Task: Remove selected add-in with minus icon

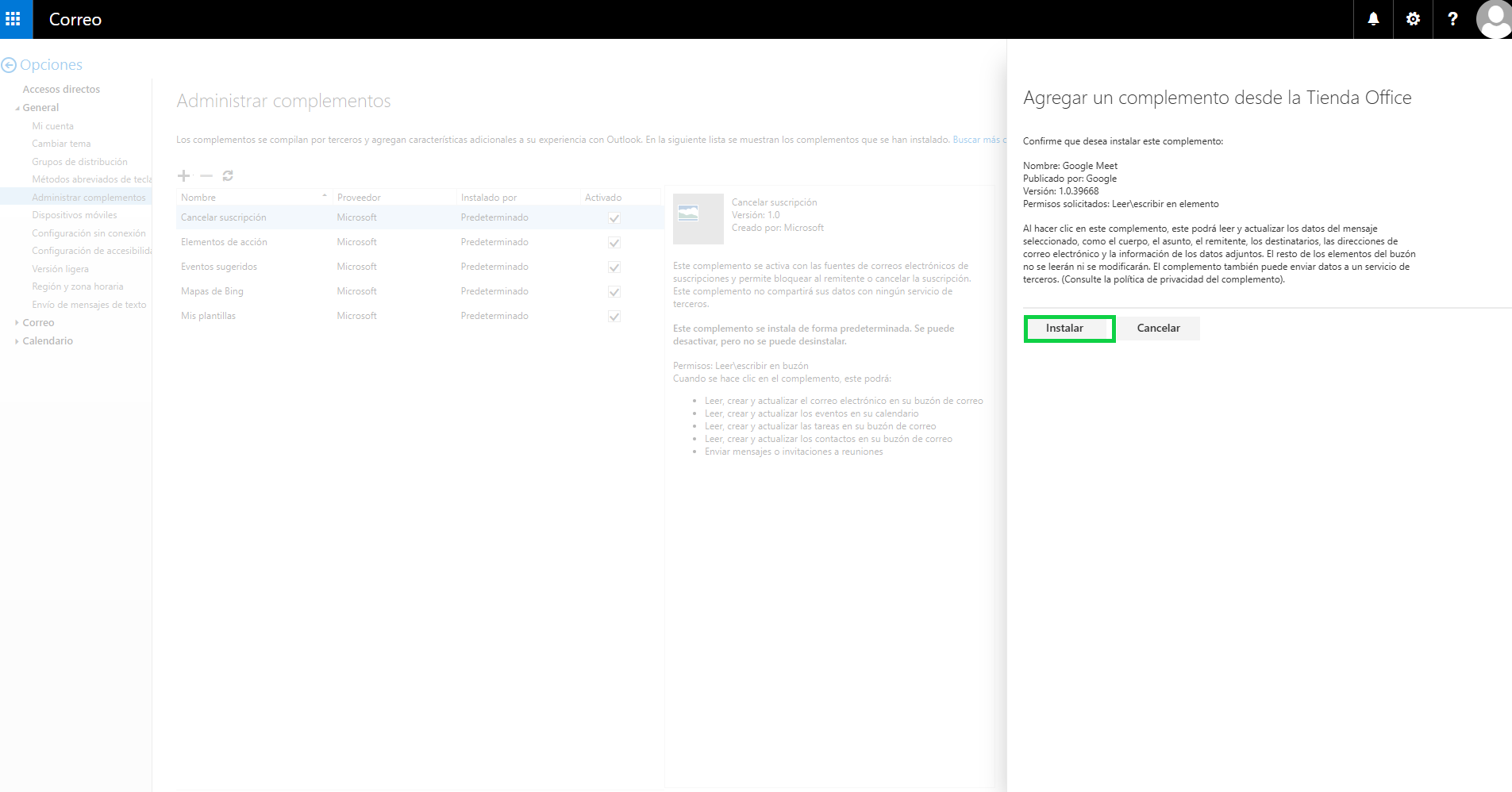Action: tap(206, 175)
